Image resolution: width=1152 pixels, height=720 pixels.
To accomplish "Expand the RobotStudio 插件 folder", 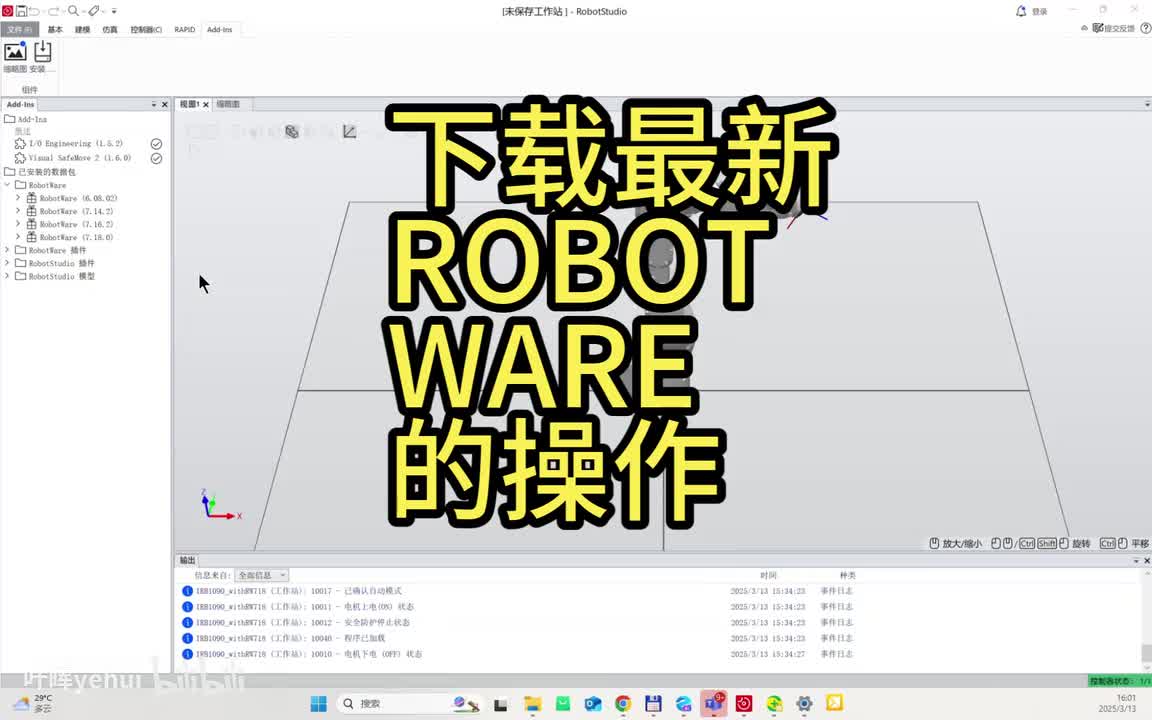I will [7, 263].
